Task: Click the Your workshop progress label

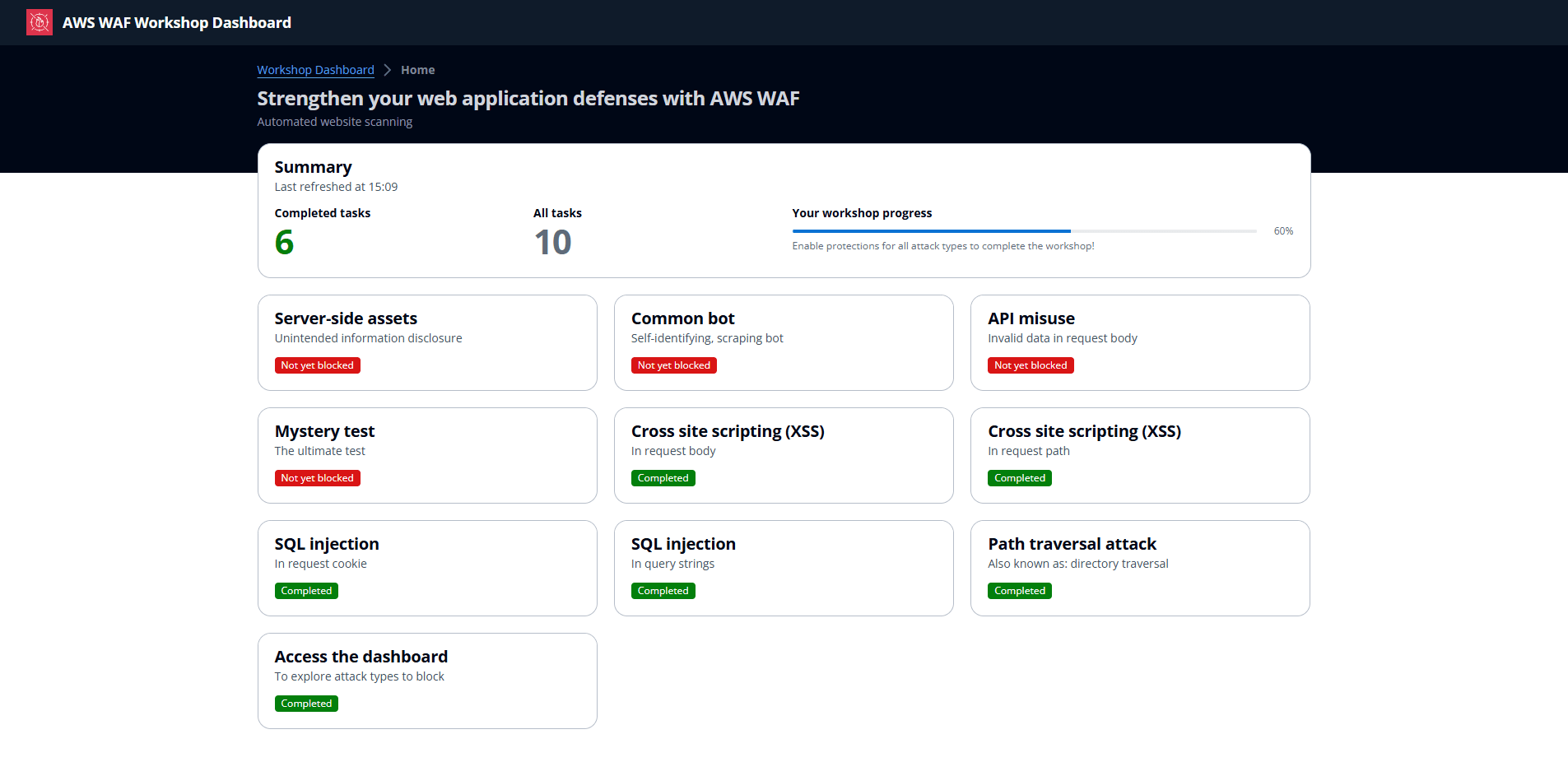Action: tap(862, 213)
